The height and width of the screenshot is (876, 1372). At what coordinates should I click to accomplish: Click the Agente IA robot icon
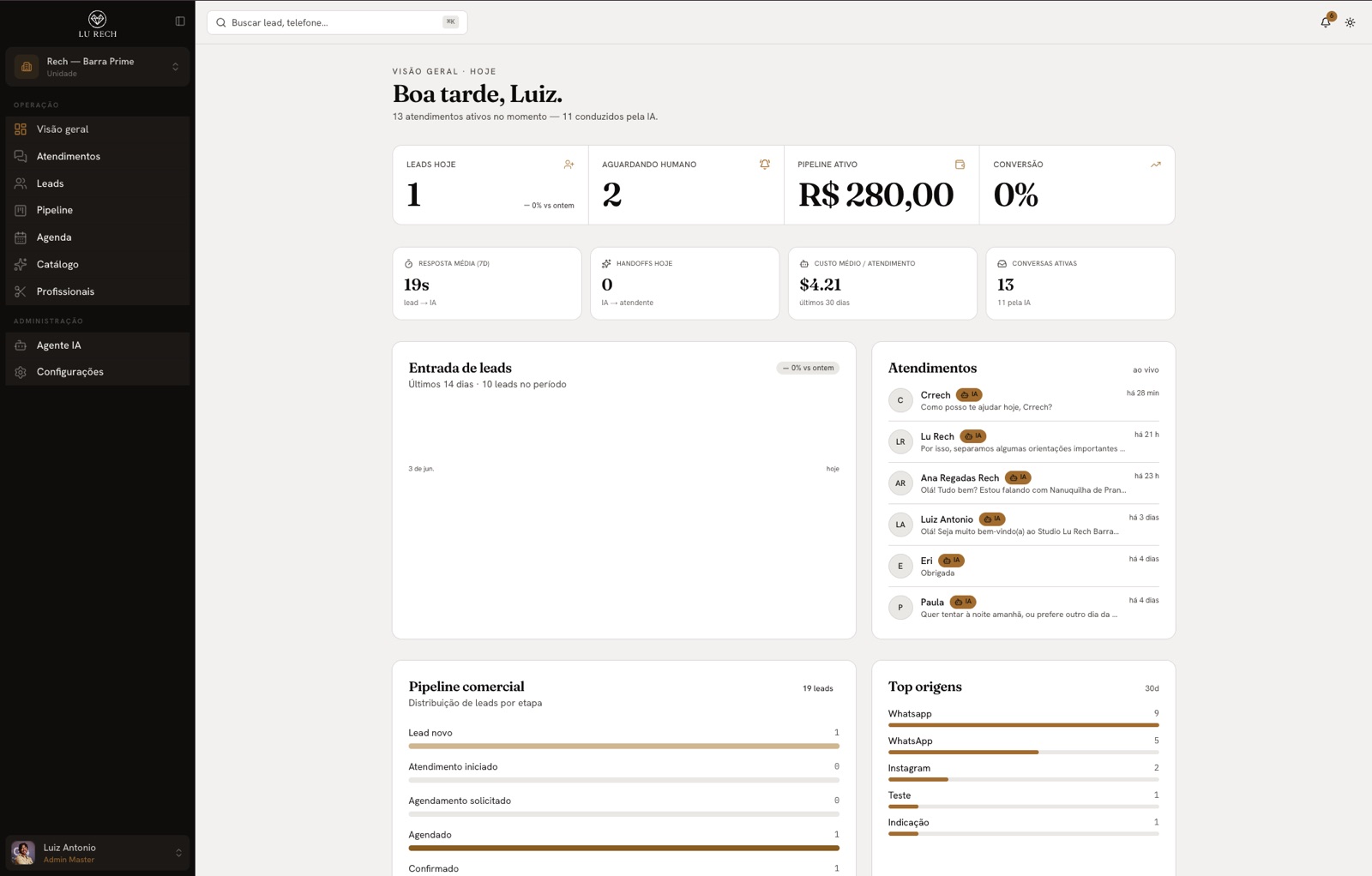[x=21, y=345]
